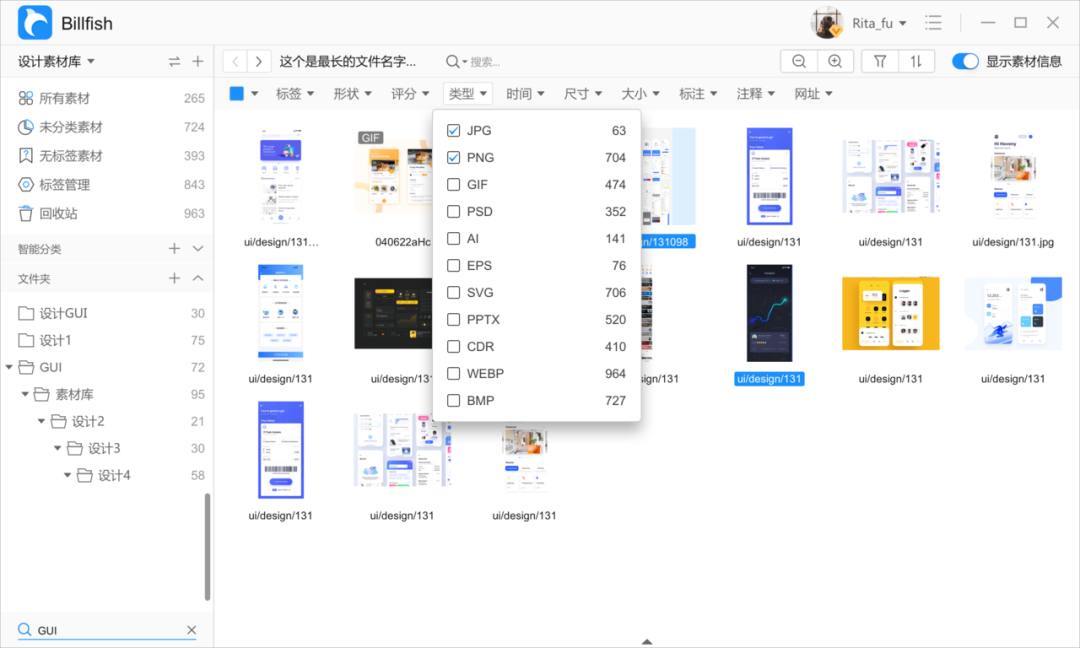Check the PSD type checkbox
This screenshot has height=648, width=1080.
pos(453,211)
